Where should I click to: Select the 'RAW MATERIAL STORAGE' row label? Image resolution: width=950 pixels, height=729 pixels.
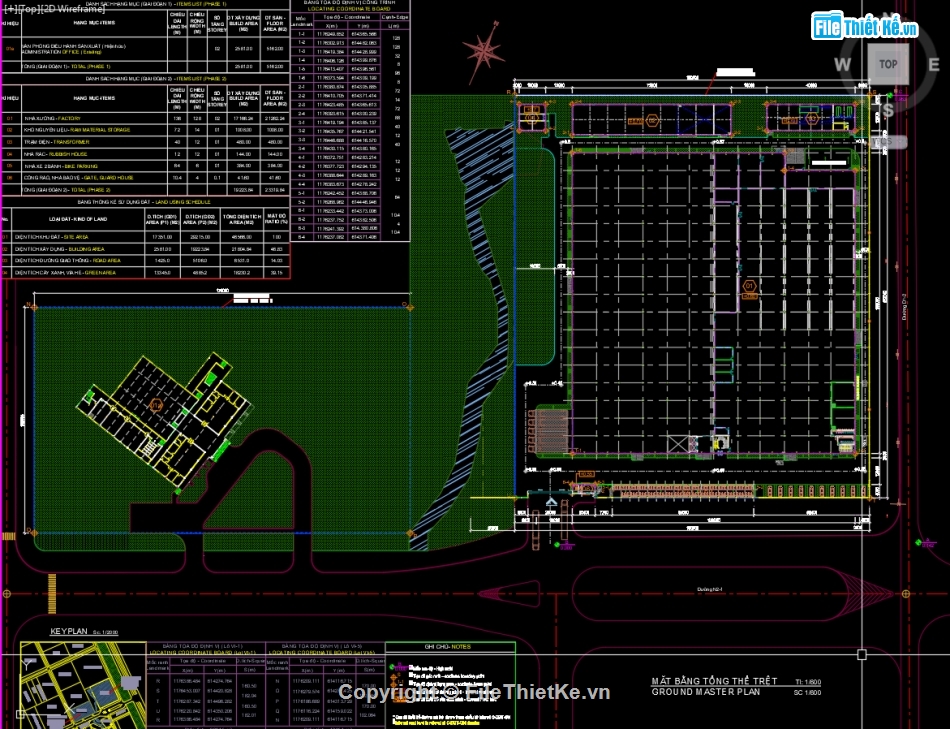(100, 130)
